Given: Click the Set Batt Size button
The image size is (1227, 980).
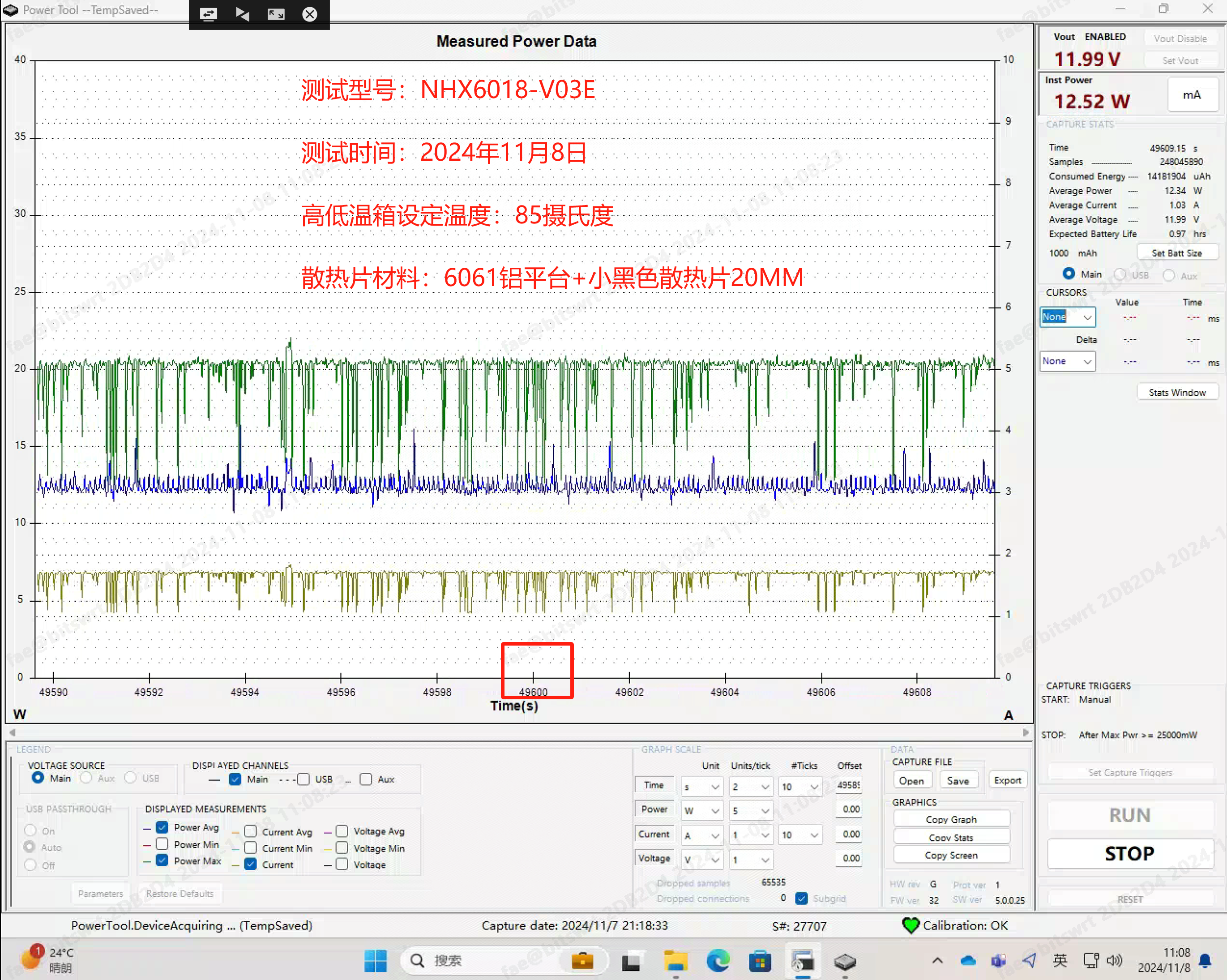Looking at the screenshot, I should (1176, 252).
